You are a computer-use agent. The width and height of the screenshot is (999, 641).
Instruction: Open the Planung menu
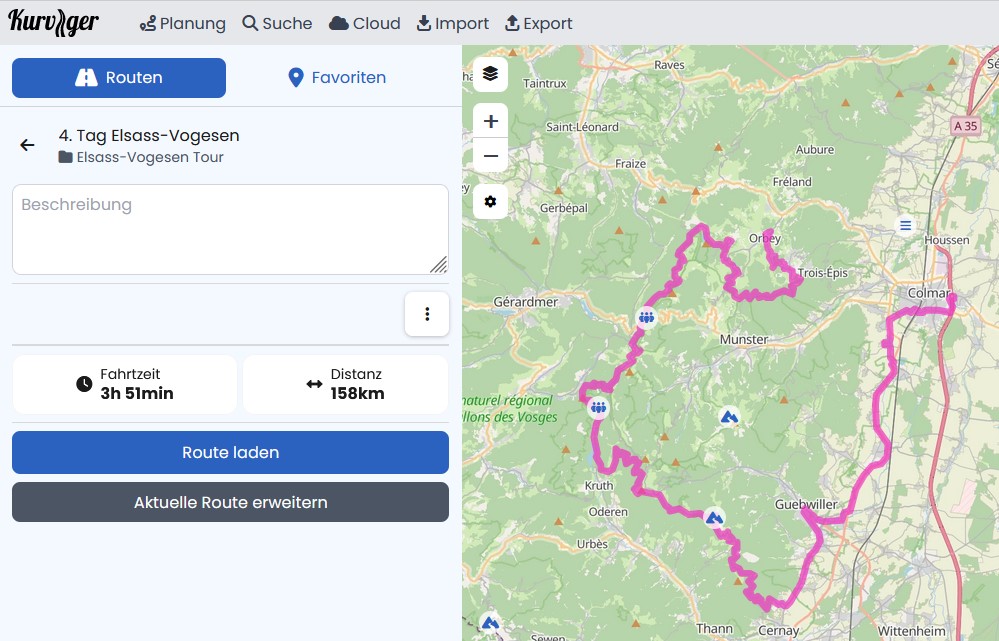pos(183,23)
